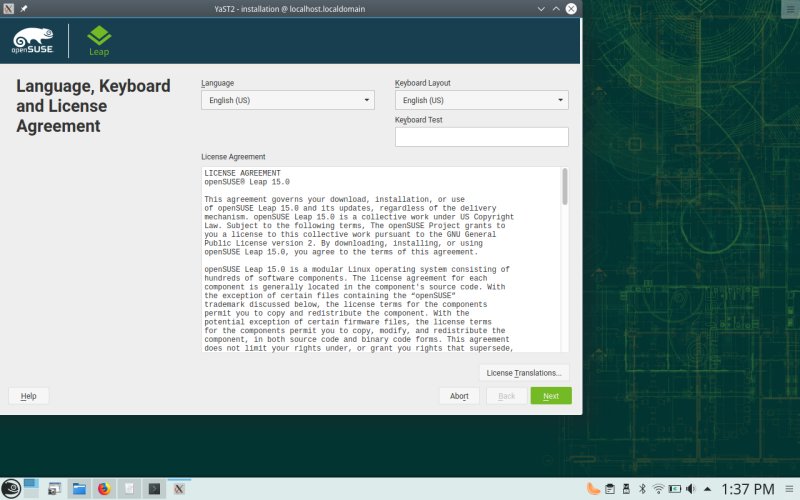Click the YaST2 window title text
This screenshot has height=500, width=800.
click(289, 9)
